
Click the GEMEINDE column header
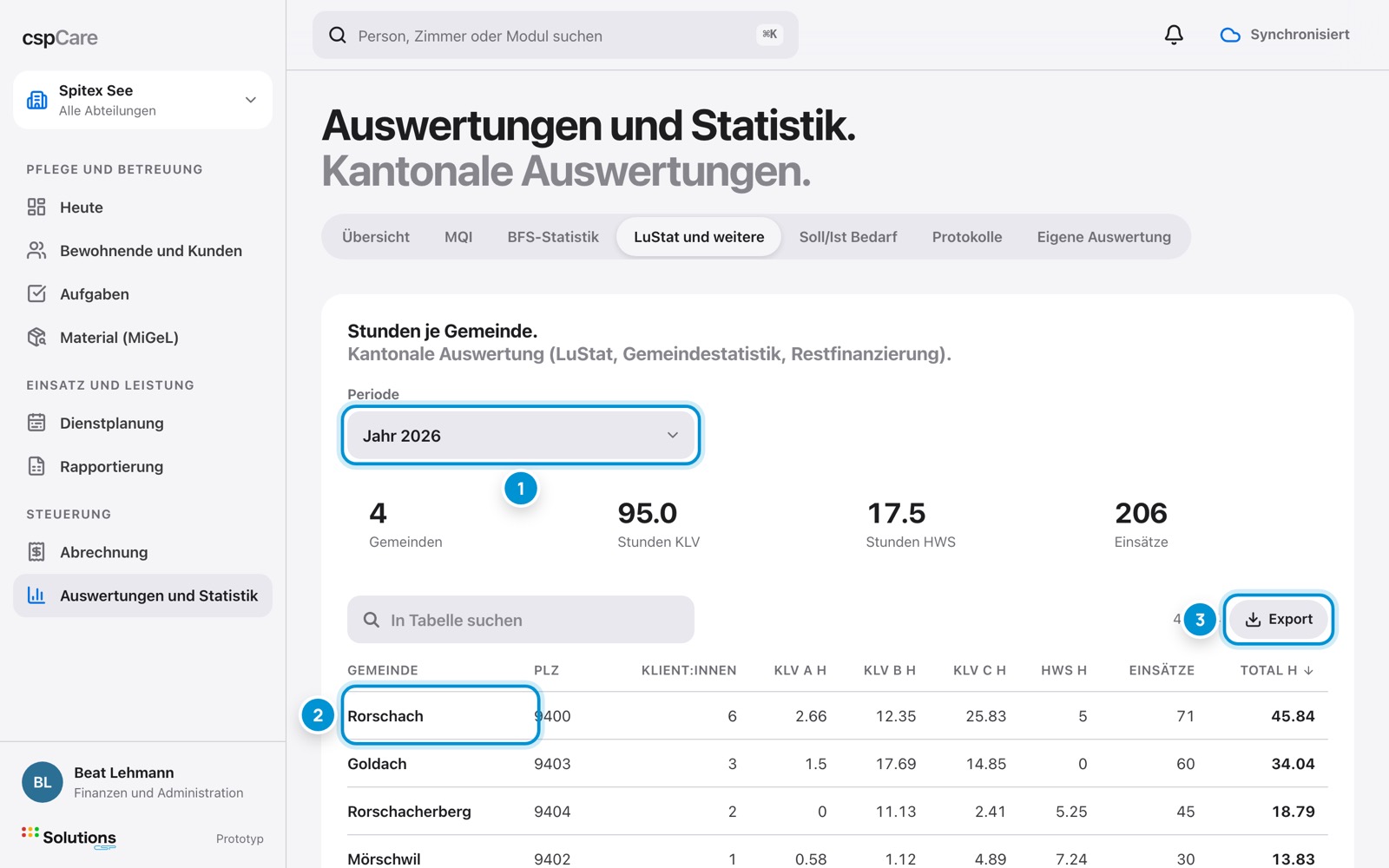(x=383, y=670)
